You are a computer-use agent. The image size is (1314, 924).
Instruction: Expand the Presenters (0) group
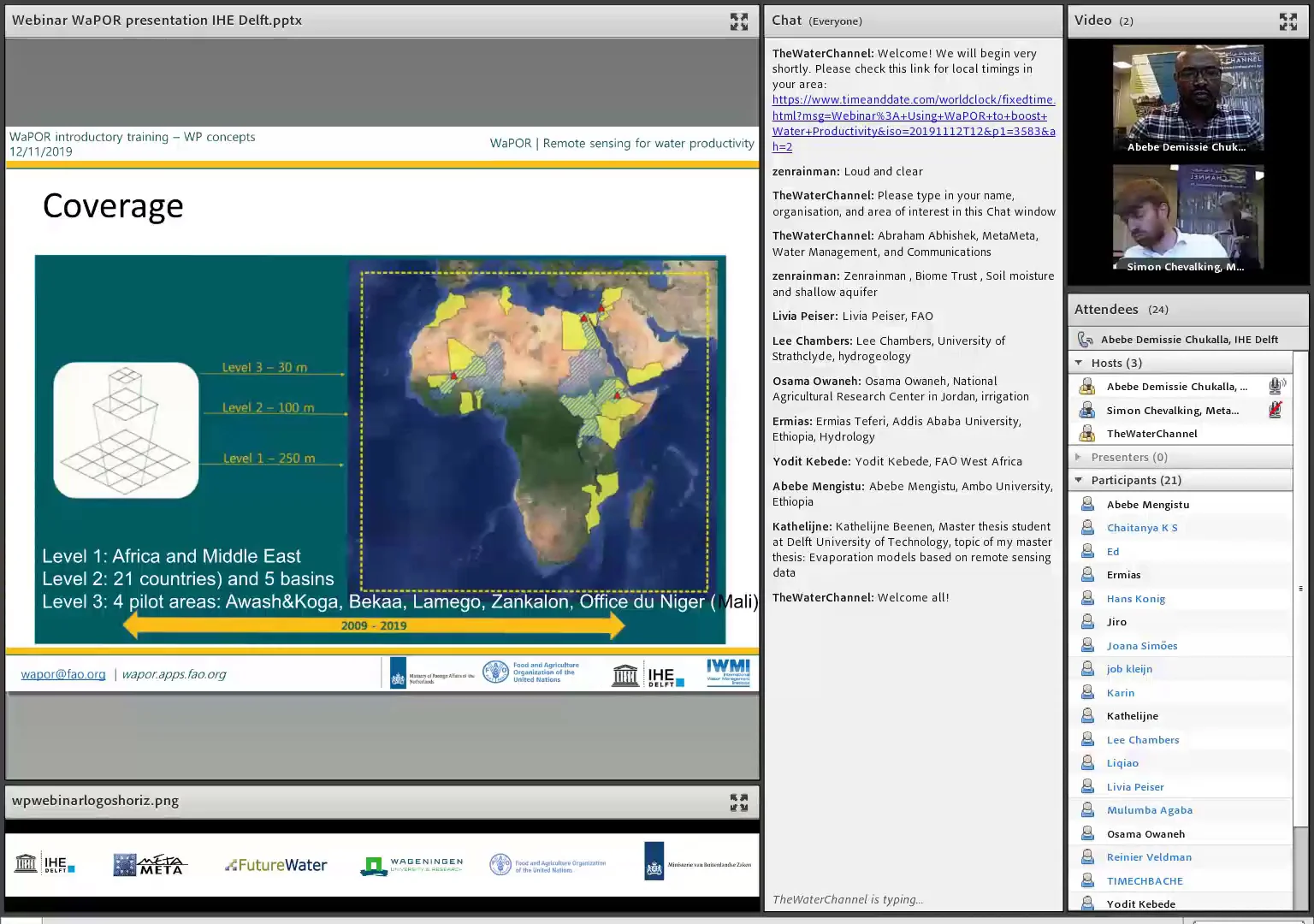point(1079,458)
